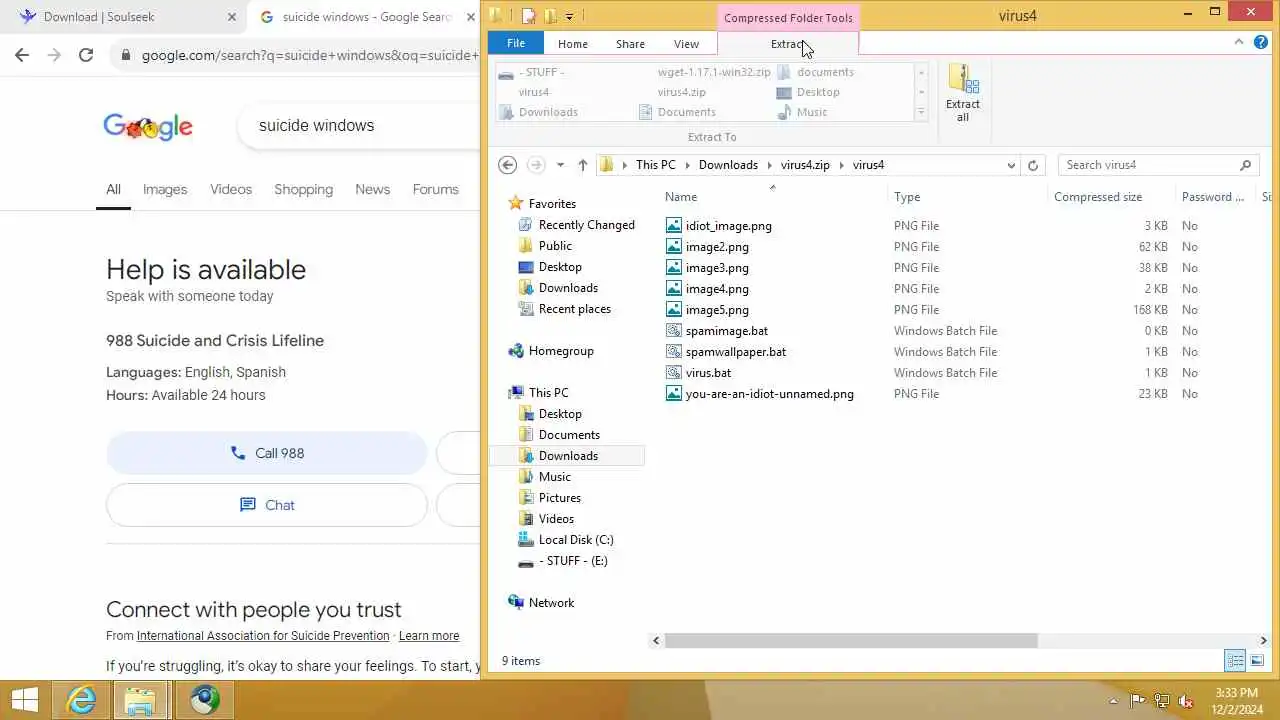Collapse the ribbon with chevron
1280x720 pixels.
point(1239,42)
